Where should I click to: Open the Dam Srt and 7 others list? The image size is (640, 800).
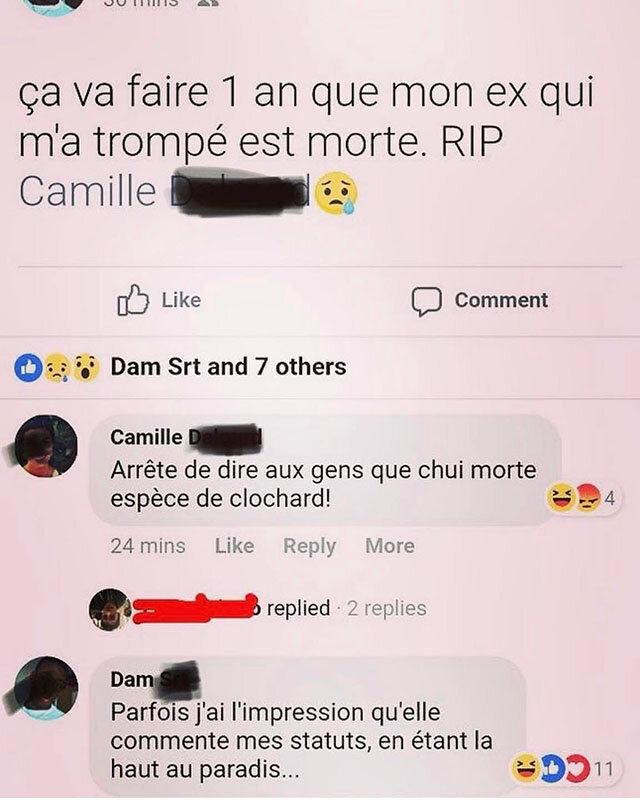click(228, 367)
